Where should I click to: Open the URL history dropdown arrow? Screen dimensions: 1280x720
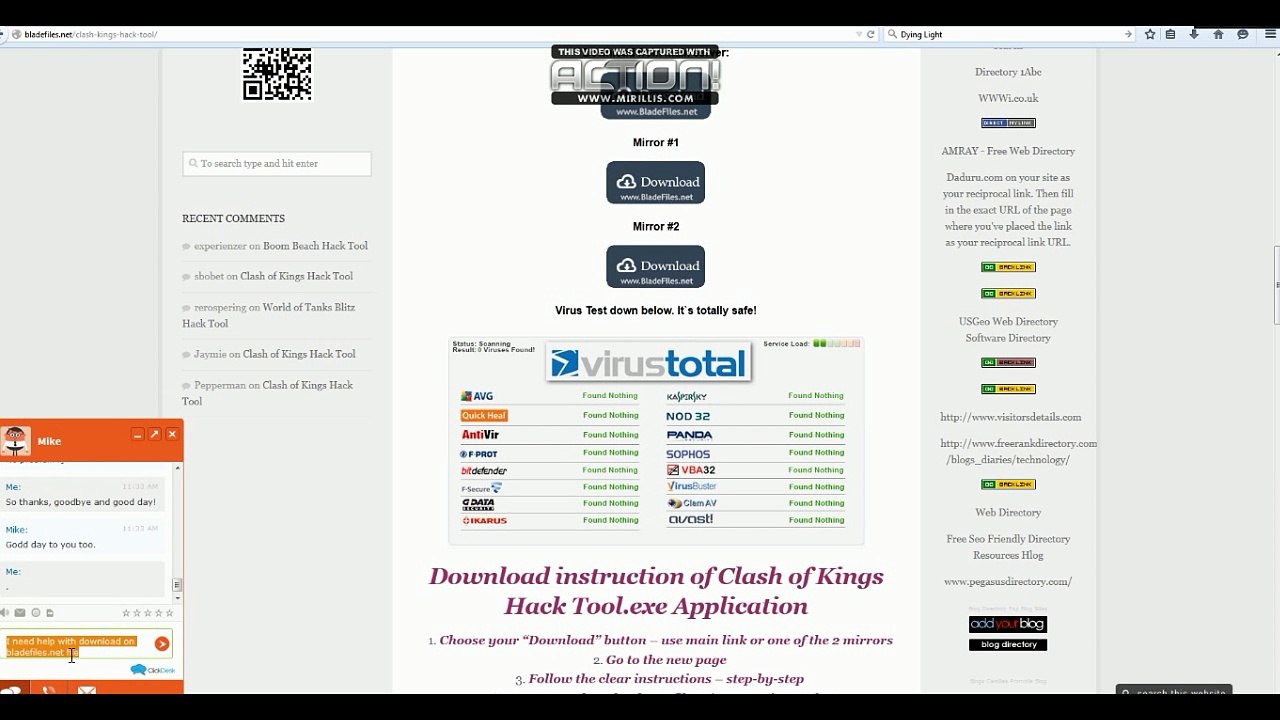pos(859,34)
